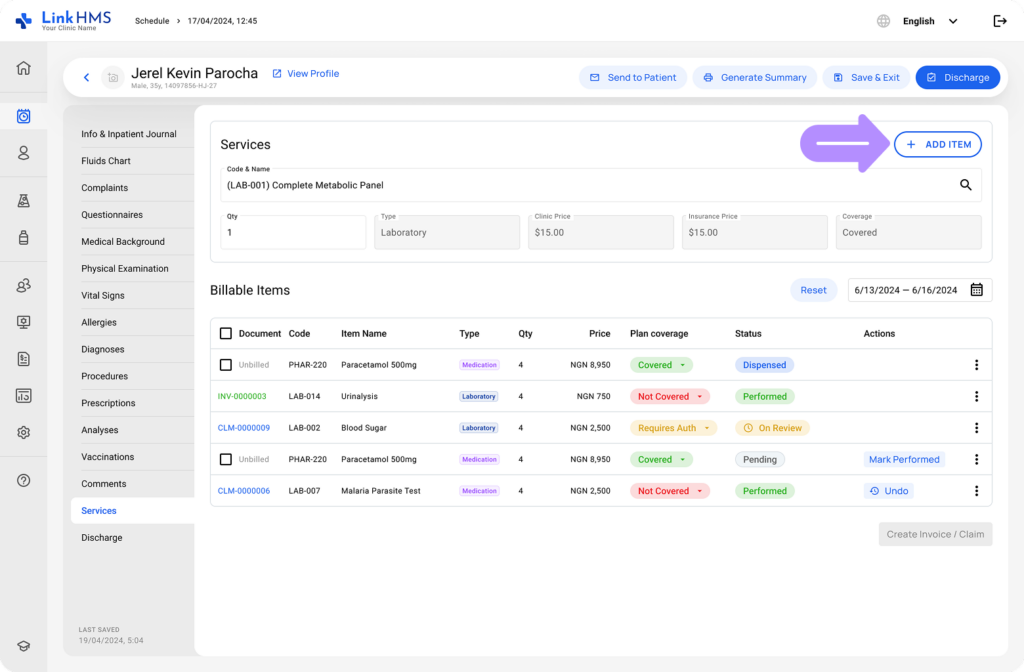Viewport: 1024px width, 672px height.
Task: Open the home icon in left sidebar
Action: 24,68
